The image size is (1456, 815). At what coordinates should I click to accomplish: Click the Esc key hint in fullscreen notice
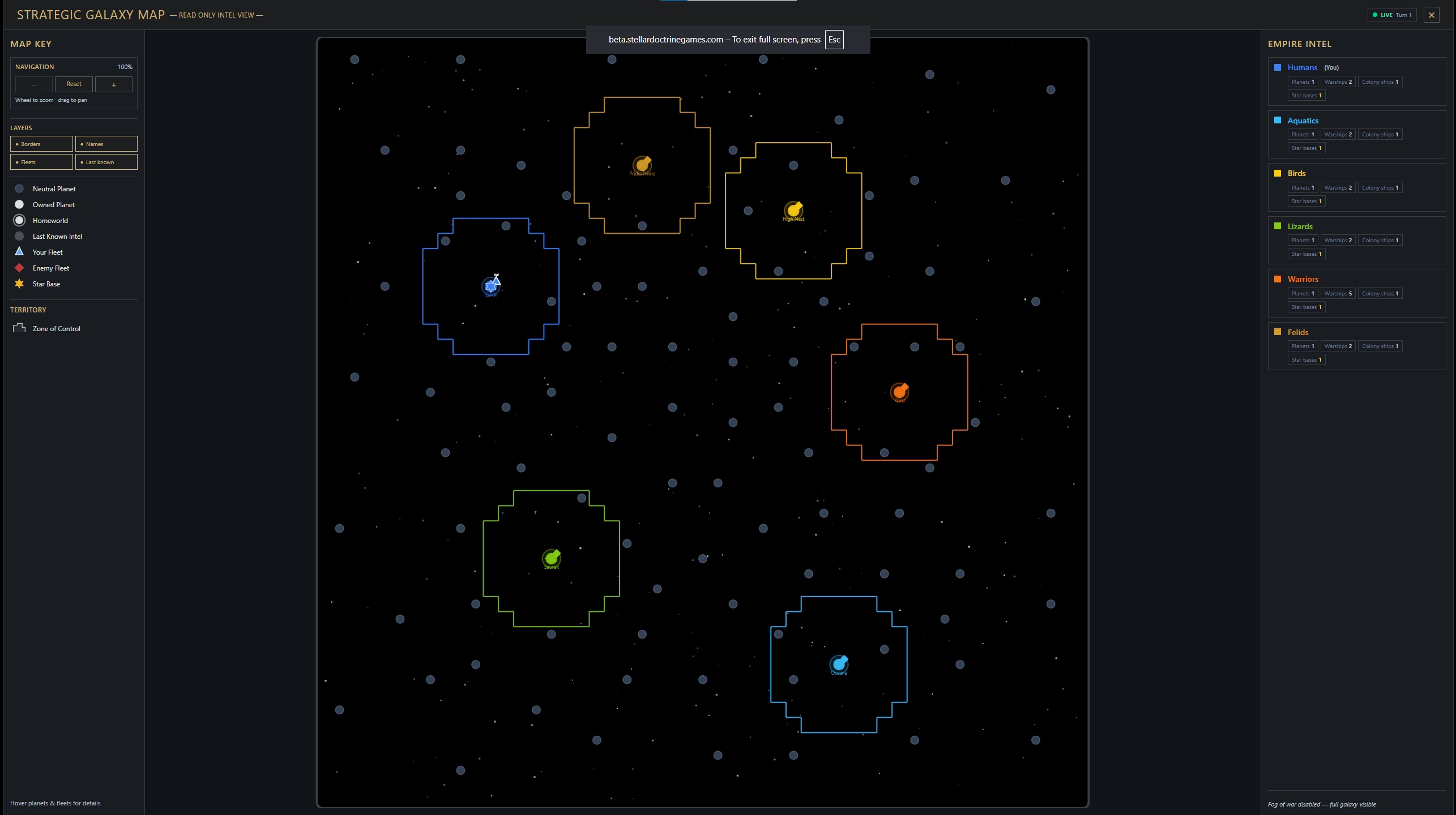pyautogui.click(x=834, y=40)
